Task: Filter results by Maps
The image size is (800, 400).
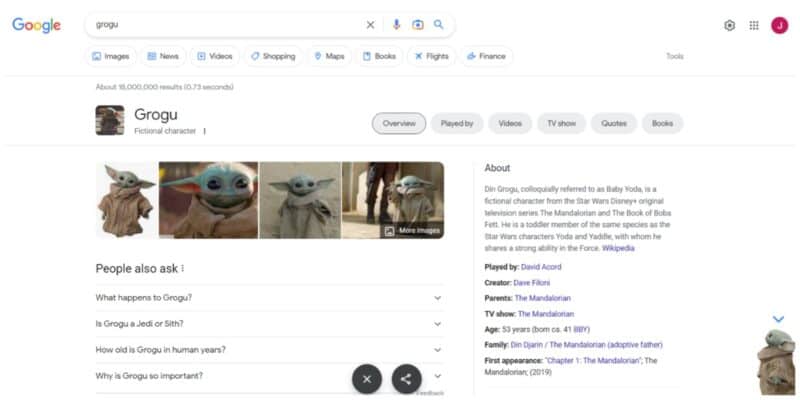Action: pos(329,56)
